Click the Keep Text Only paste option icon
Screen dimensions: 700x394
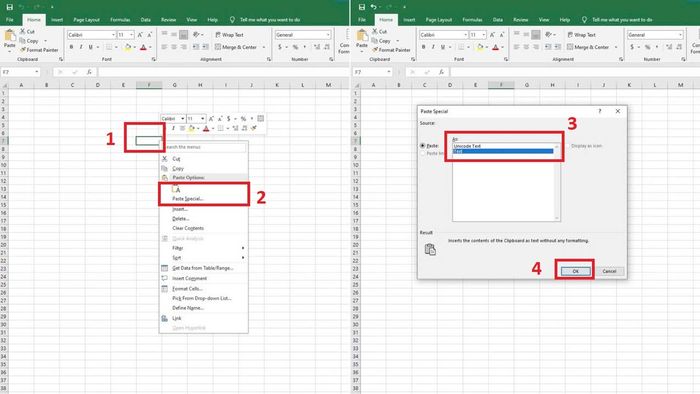(x=176, y=189)
